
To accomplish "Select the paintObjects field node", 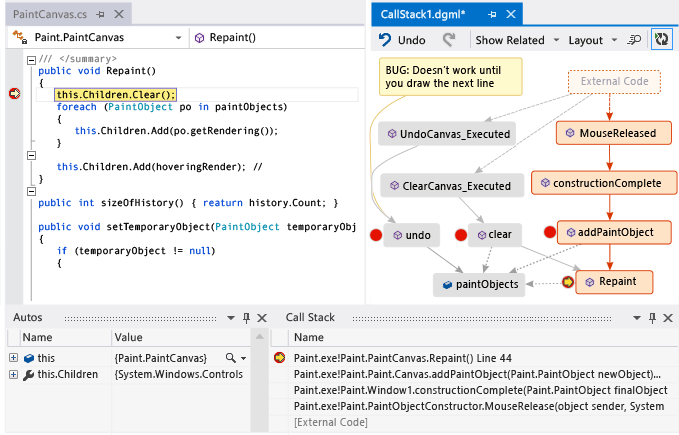I will (x=479, y=285).
